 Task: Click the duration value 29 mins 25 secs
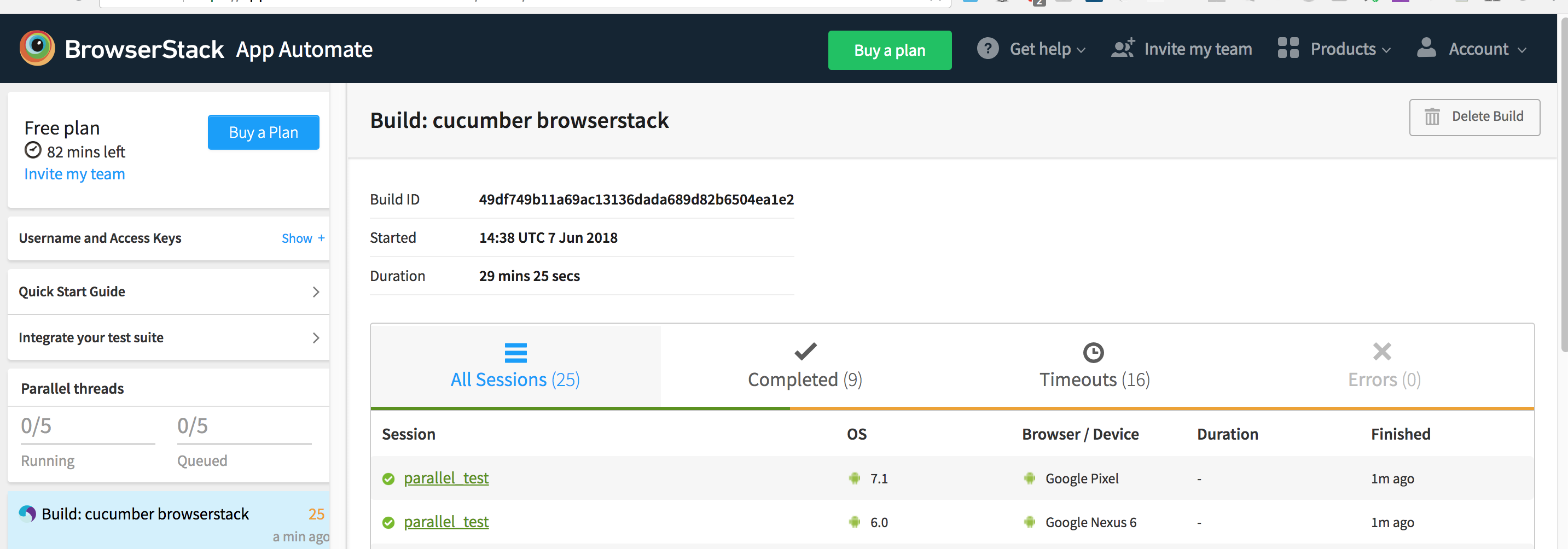tap(529, 276)
